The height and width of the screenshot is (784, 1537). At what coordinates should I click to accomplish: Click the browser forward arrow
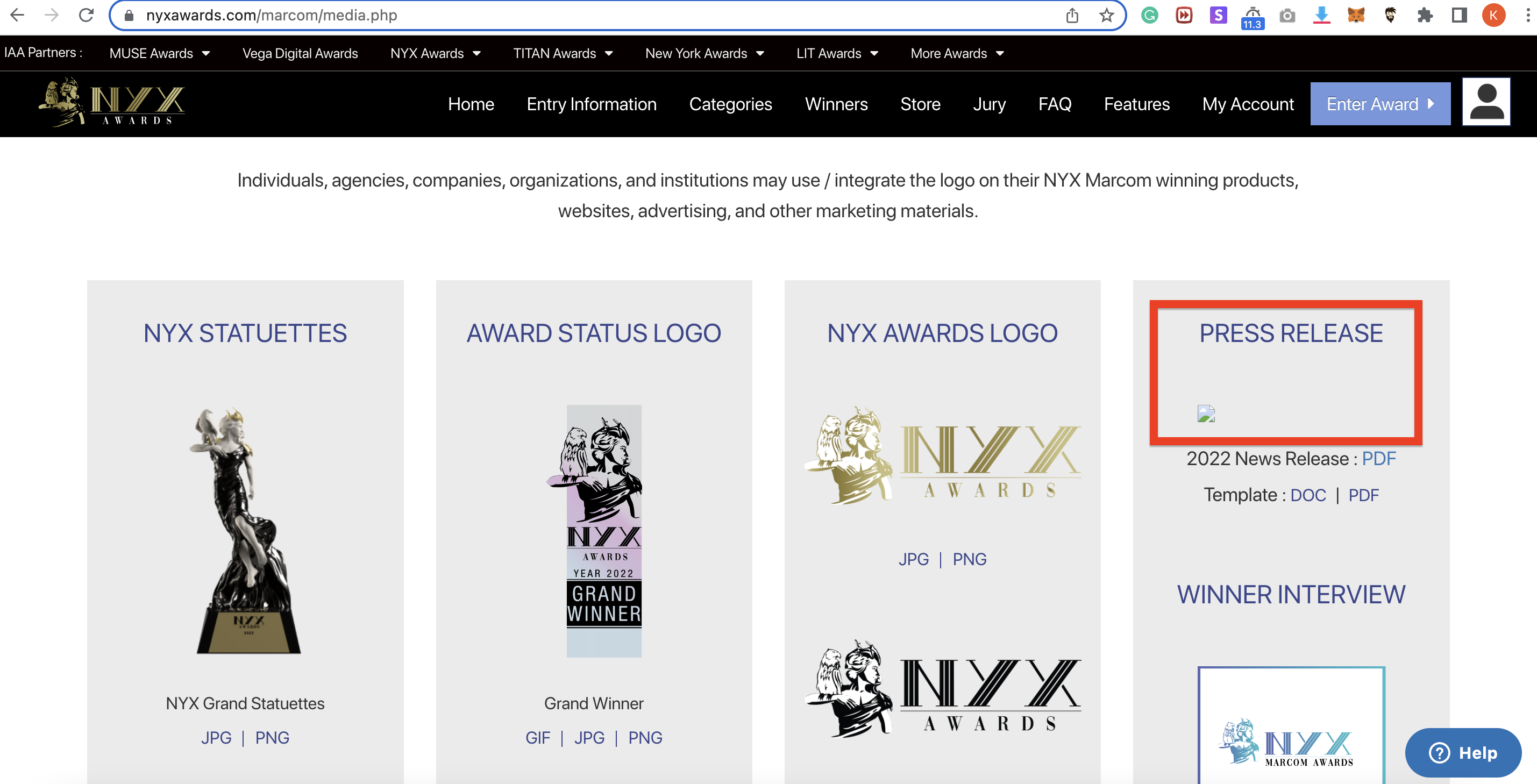coord(52,15)
